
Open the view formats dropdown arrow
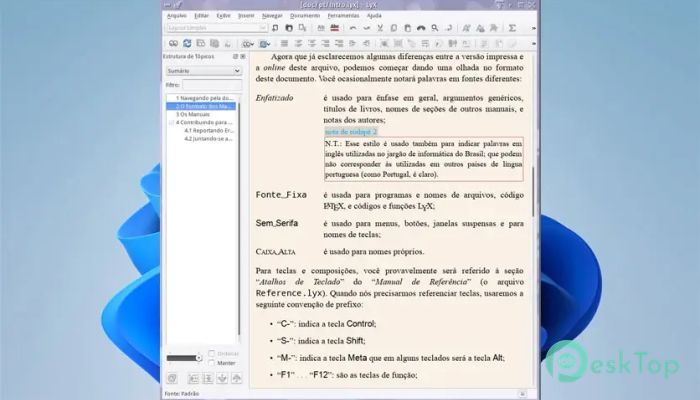pos(252,44)
